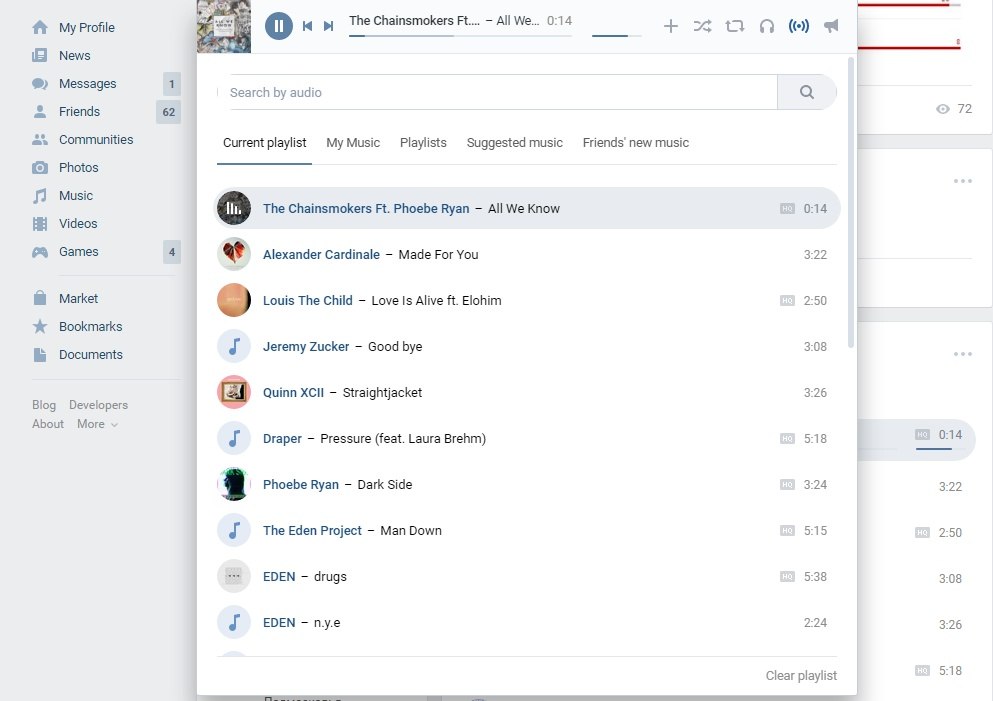The width and height of the screenshot is (993, 701).
Task: Play Draper Pressure note icon
Action: pos(234,438)
